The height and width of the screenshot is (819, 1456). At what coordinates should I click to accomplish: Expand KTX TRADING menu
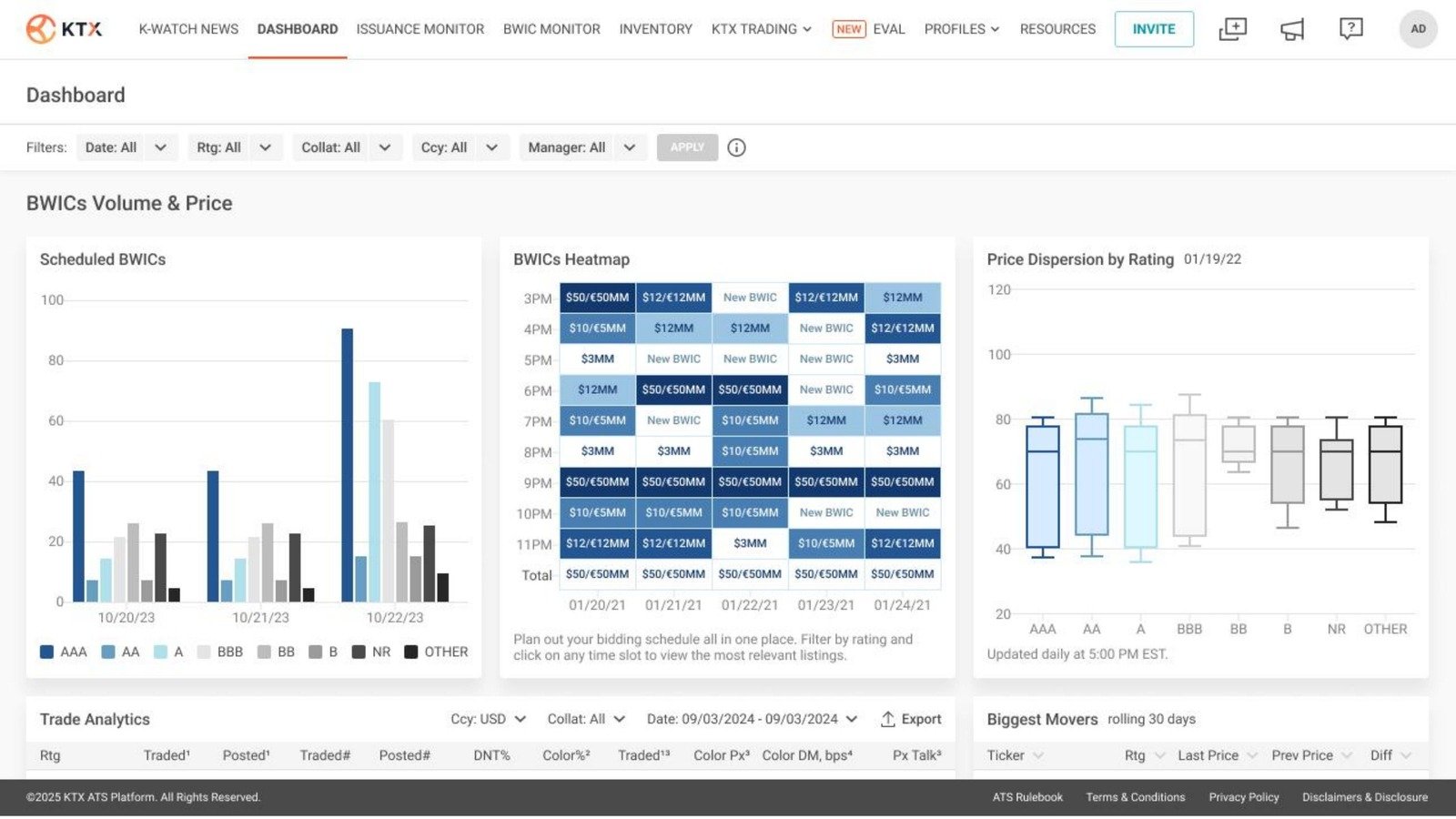(762, 29)
